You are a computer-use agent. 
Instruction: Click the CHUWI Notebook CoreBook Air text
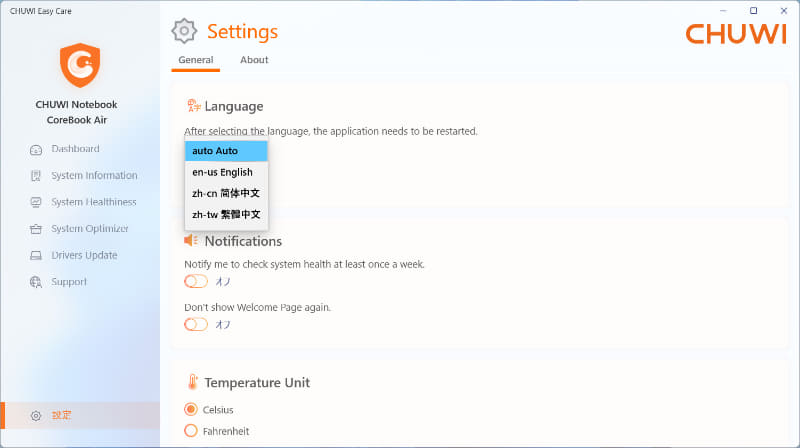pyautogui.click(x=77, y=112)
